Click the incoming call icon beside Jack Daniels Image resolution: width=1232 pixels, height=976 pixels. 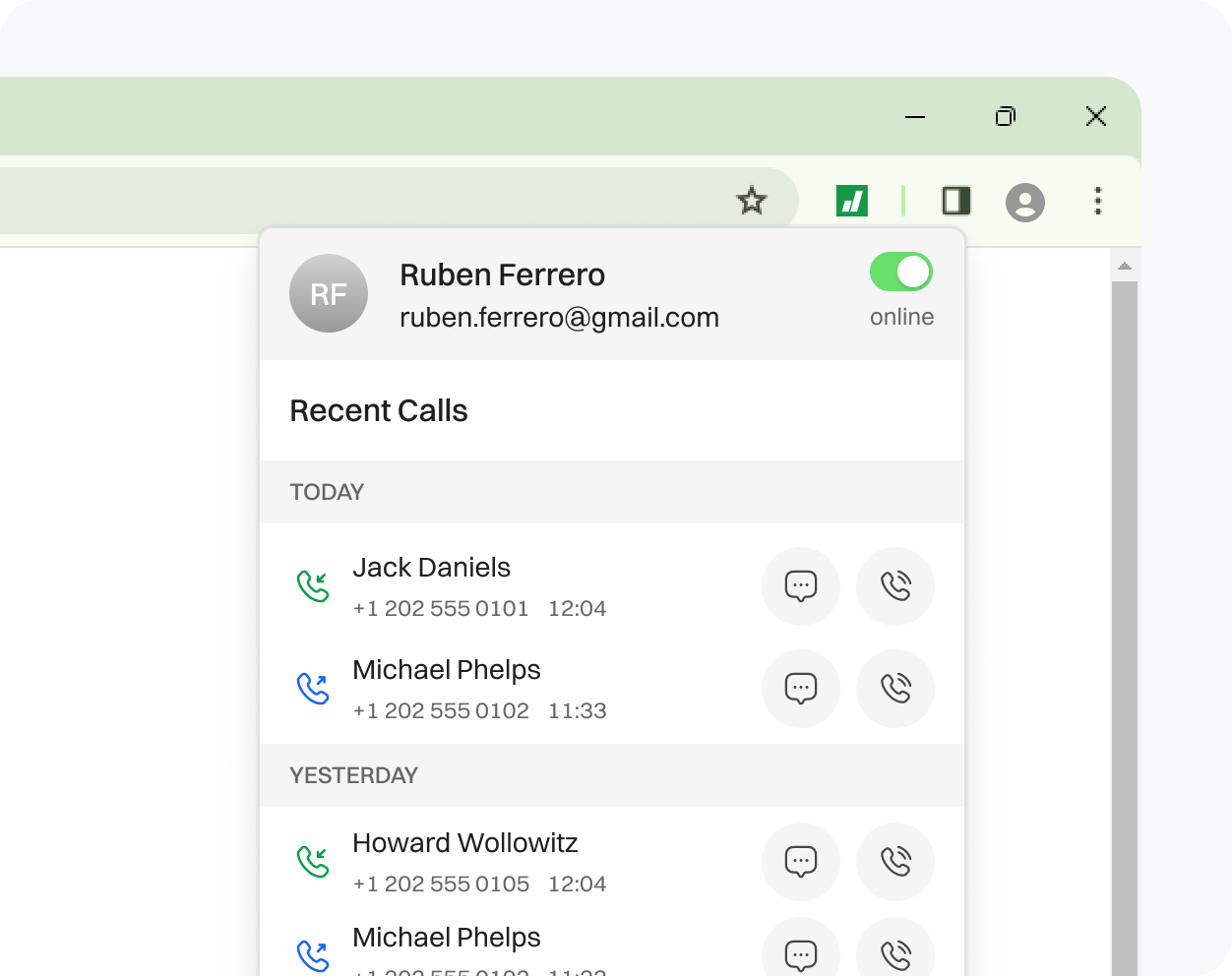312,584
